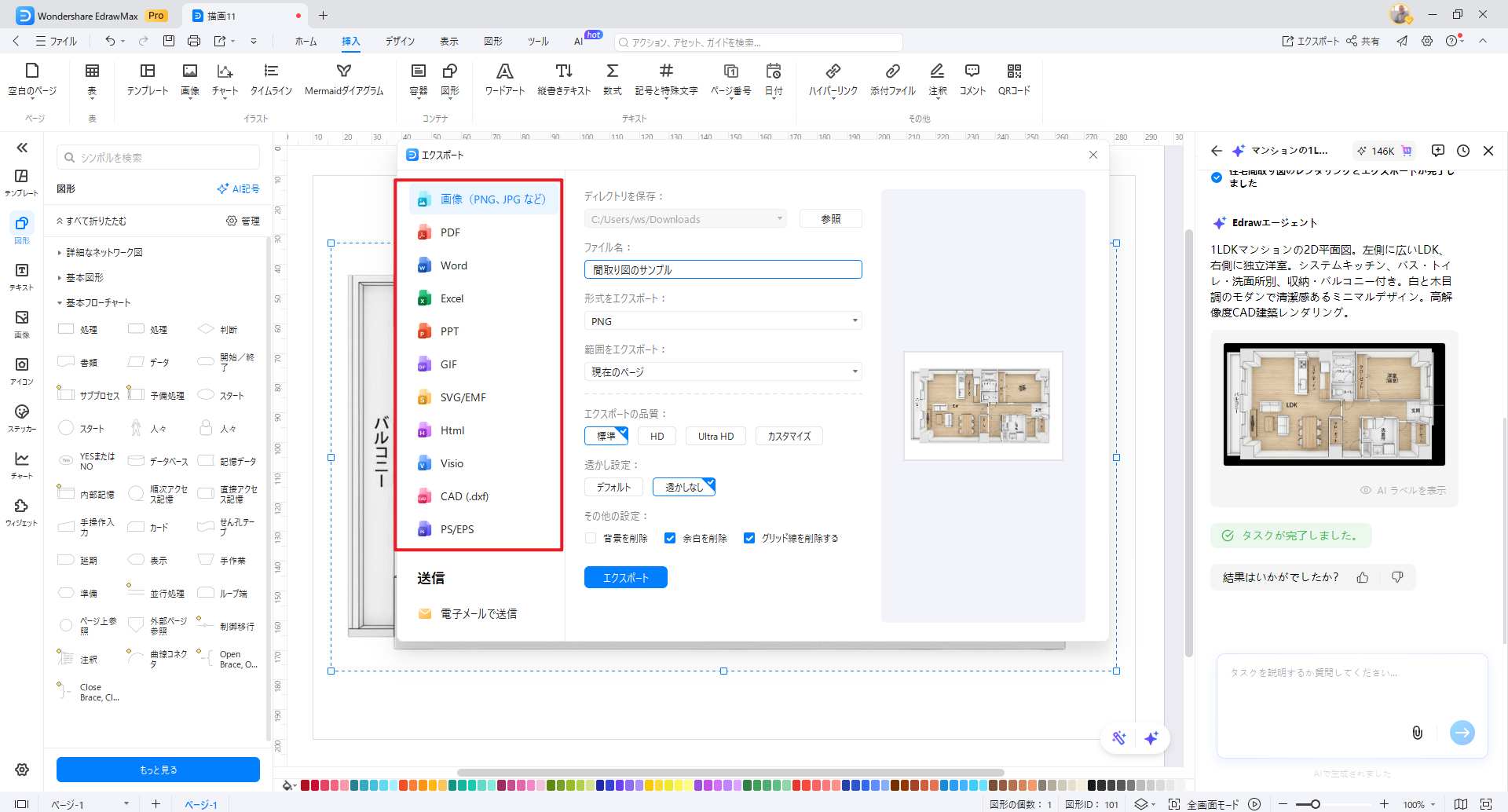This screenshot has height=812, width=1508.
Task: Open the 形式をエクスポート PNG dropdown
Action: click(723, 321)
